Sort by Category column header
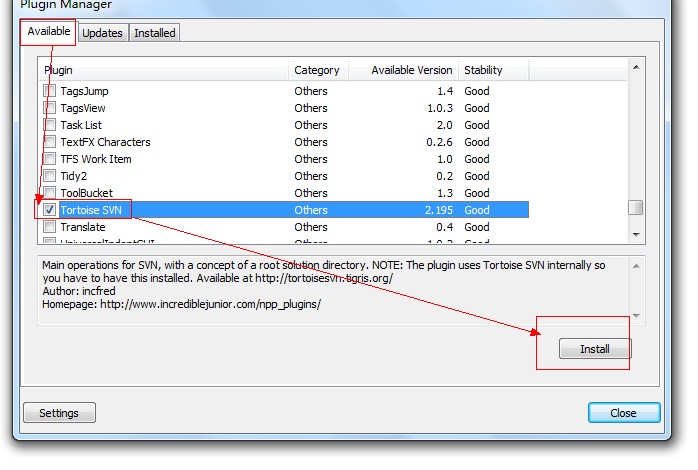 (316, 70)
